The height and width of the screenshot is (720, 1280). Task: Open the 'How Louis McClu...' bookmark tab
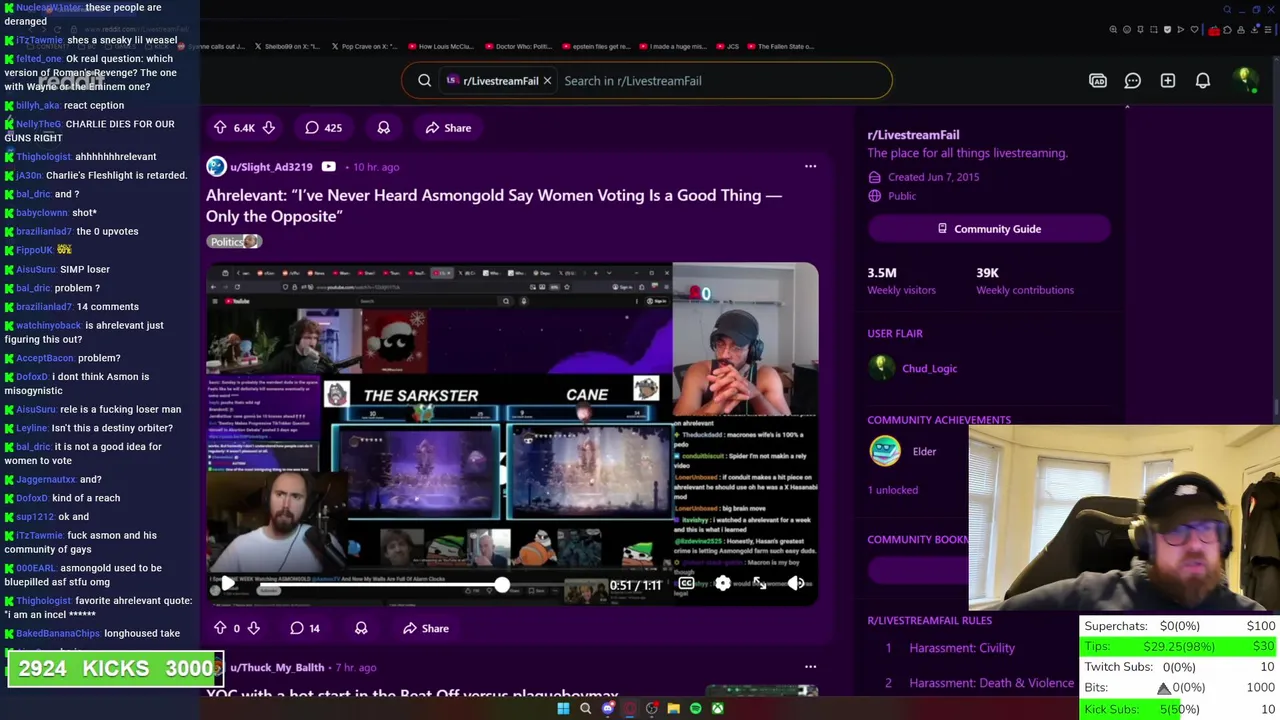[x=440, y=46]
